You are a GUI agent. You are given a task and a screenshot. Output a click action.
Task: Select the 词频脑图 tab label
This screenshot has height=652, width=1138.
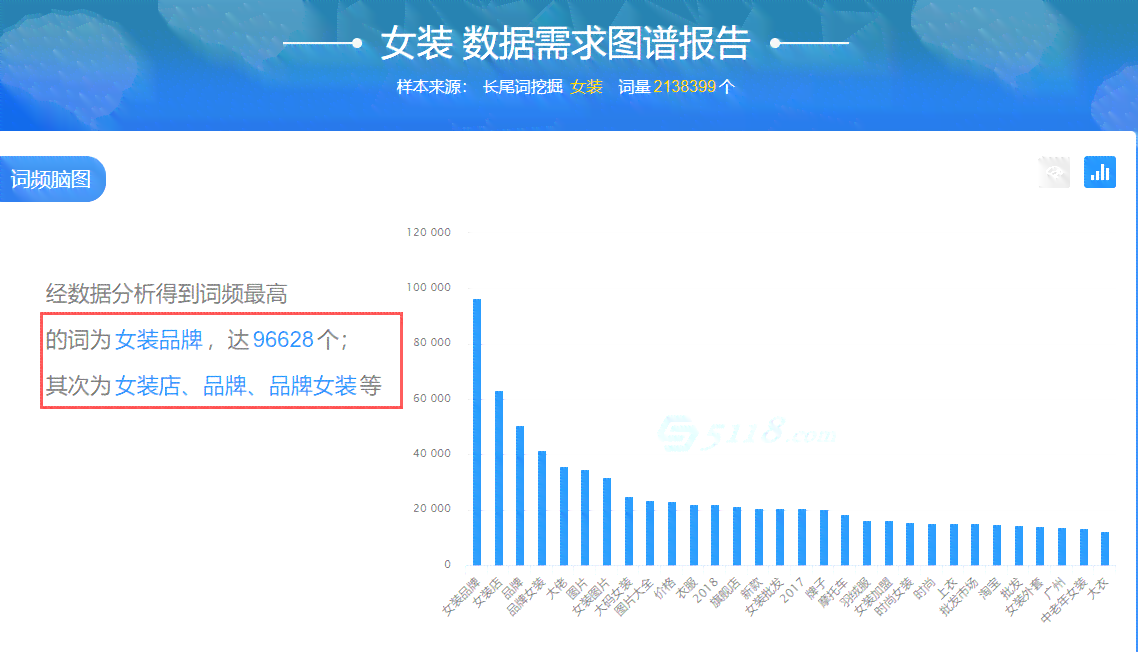(x=51, y=179)
